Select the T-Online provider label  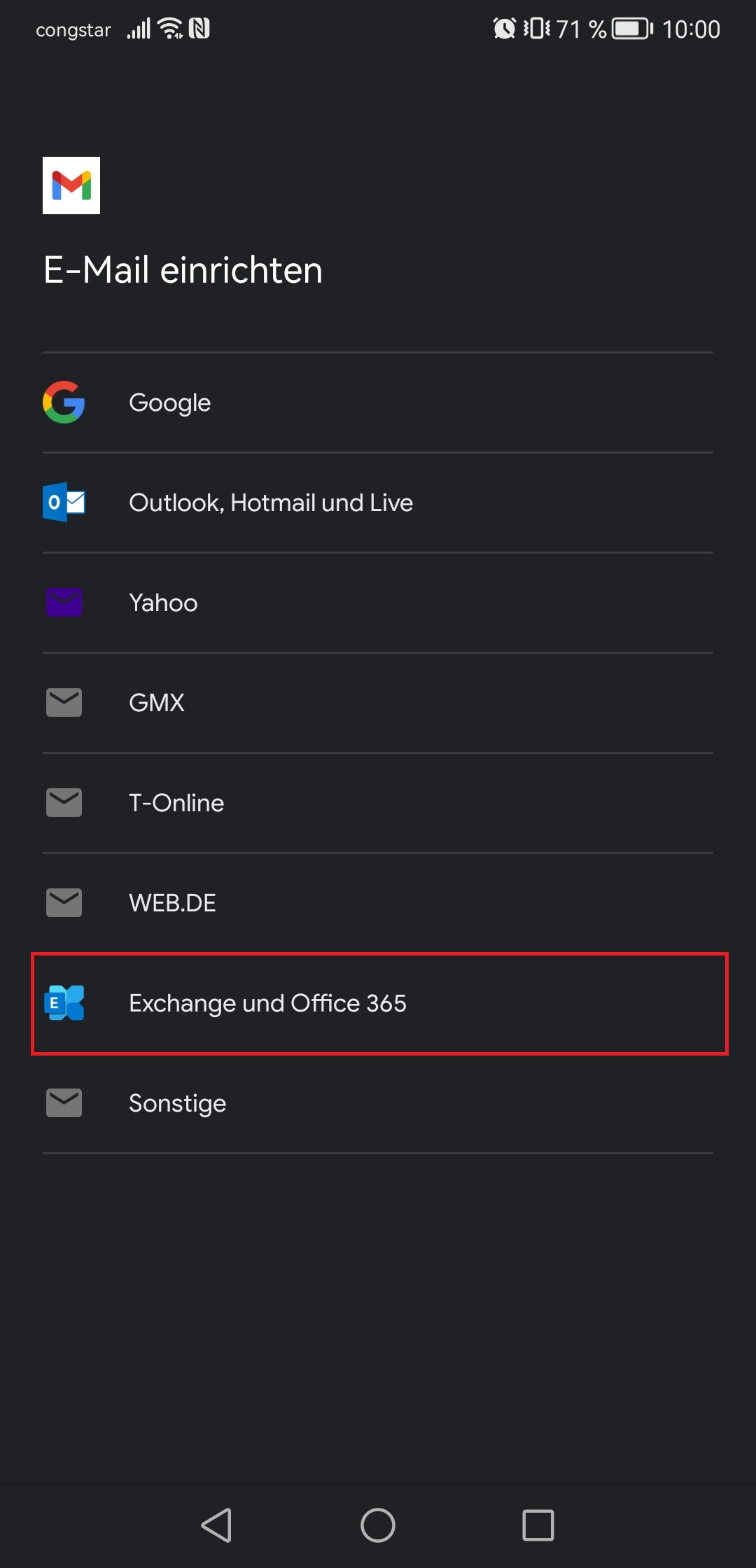176,803
